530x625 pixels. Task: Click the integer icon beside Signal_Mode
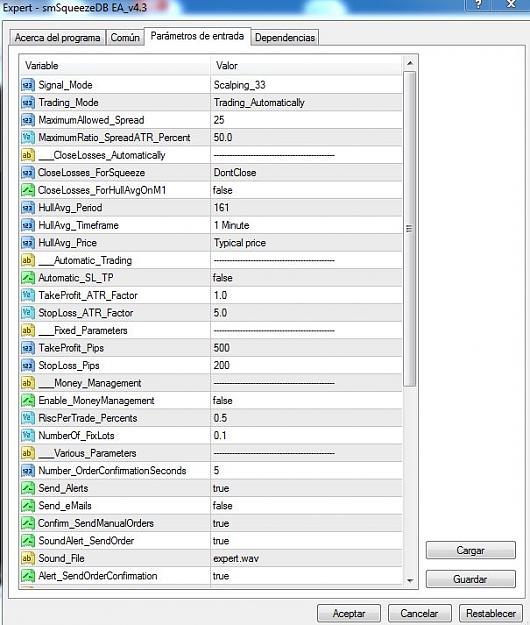(28, 85)
